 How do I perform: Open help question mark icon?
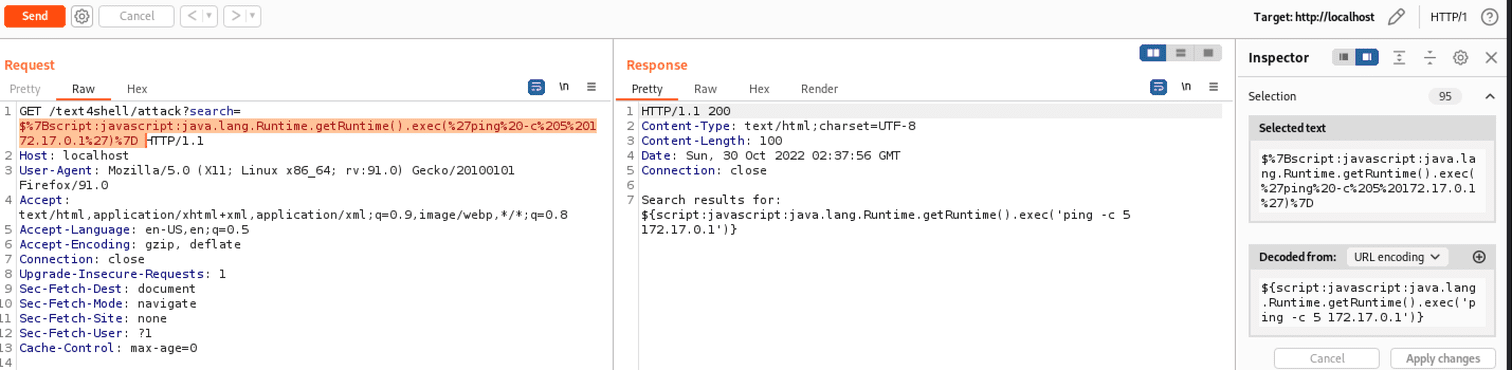(1489, 17)
